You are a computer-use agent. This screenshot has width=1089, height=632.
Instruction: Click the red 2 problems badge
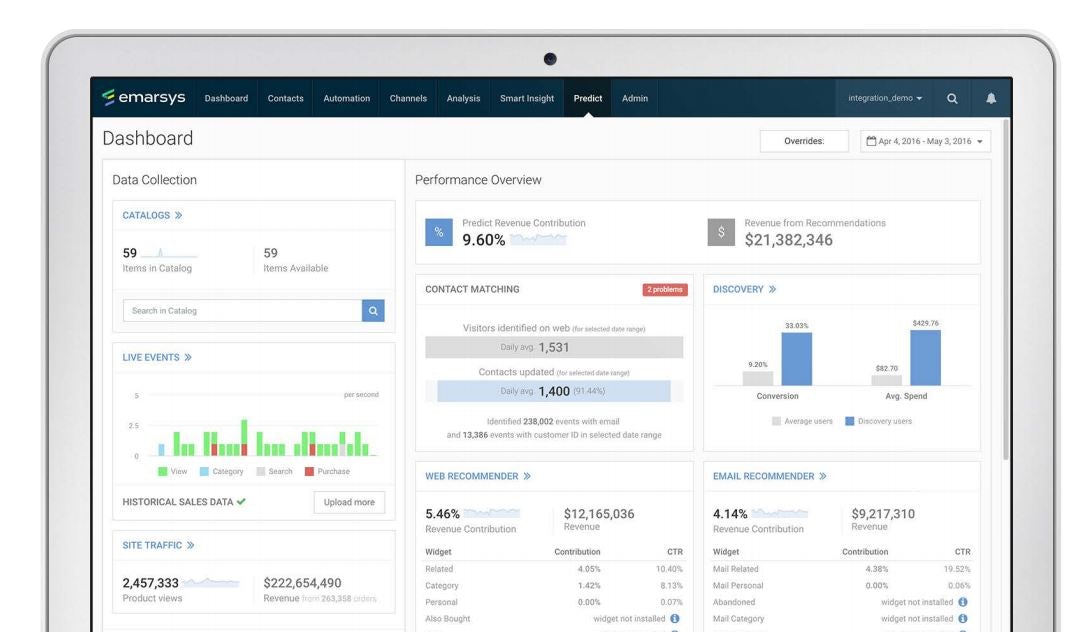(664, 290)
